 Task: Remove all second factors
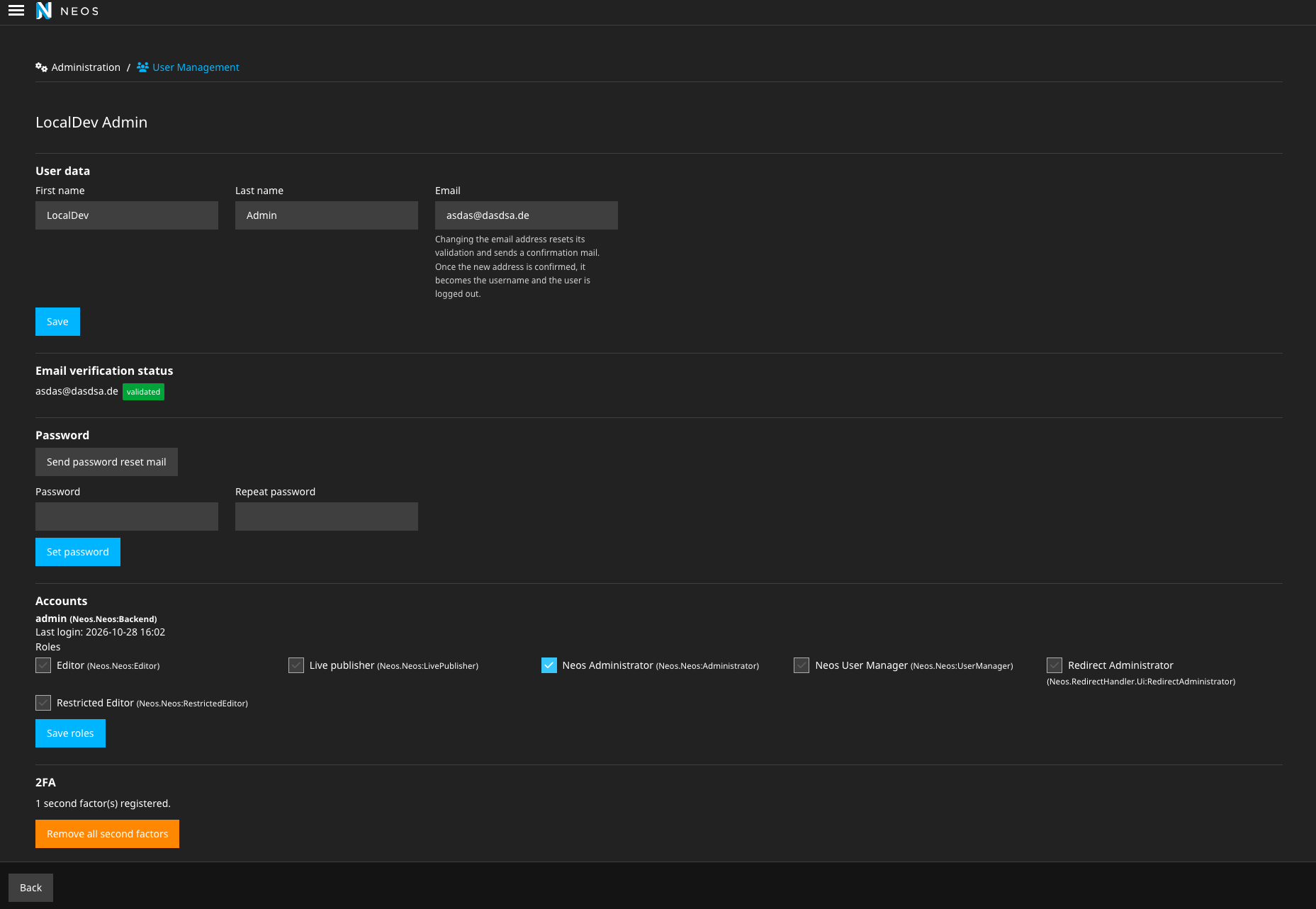pyautogui.click(x=107, y=834)
